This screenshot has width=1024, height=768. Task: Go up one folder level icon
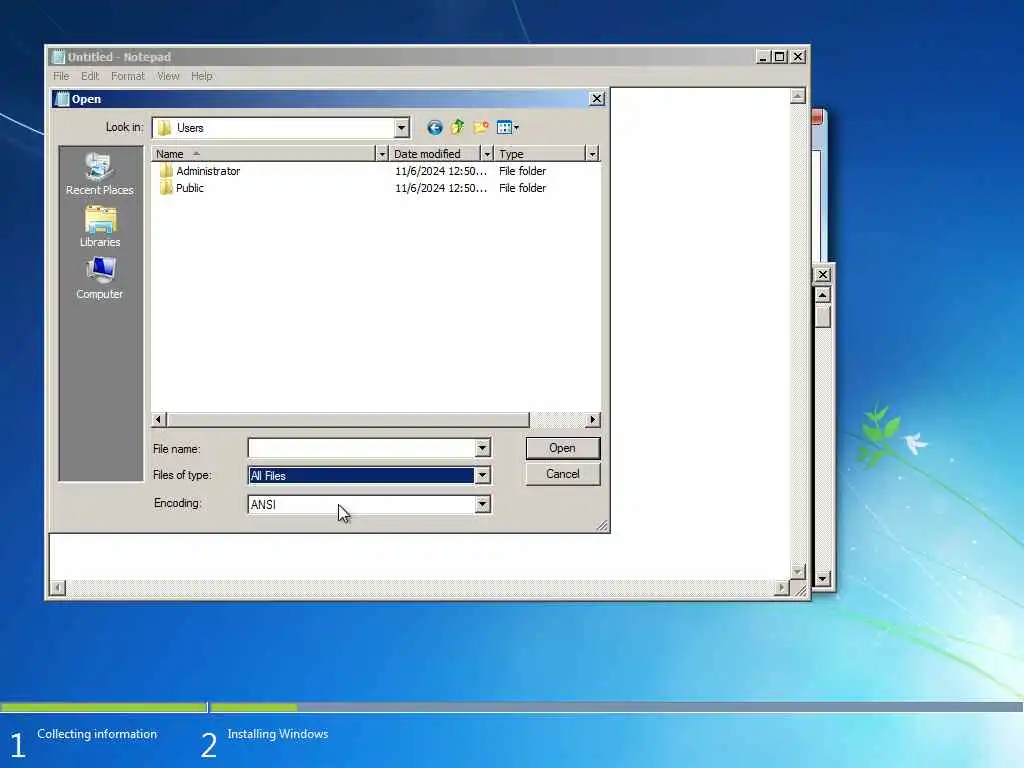[x=457, y=127]
